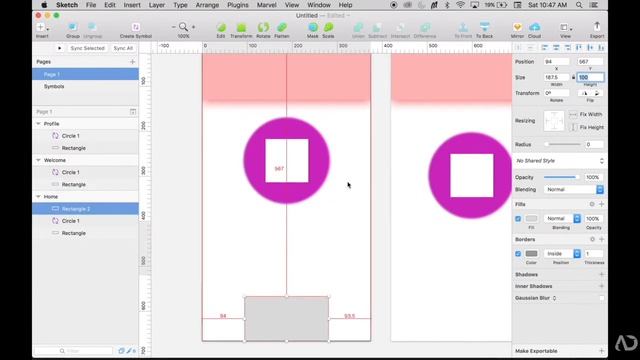This screenshot has height=360, width=640.
Task: Add a new fill with plus icon
Action: click(601, 204)
